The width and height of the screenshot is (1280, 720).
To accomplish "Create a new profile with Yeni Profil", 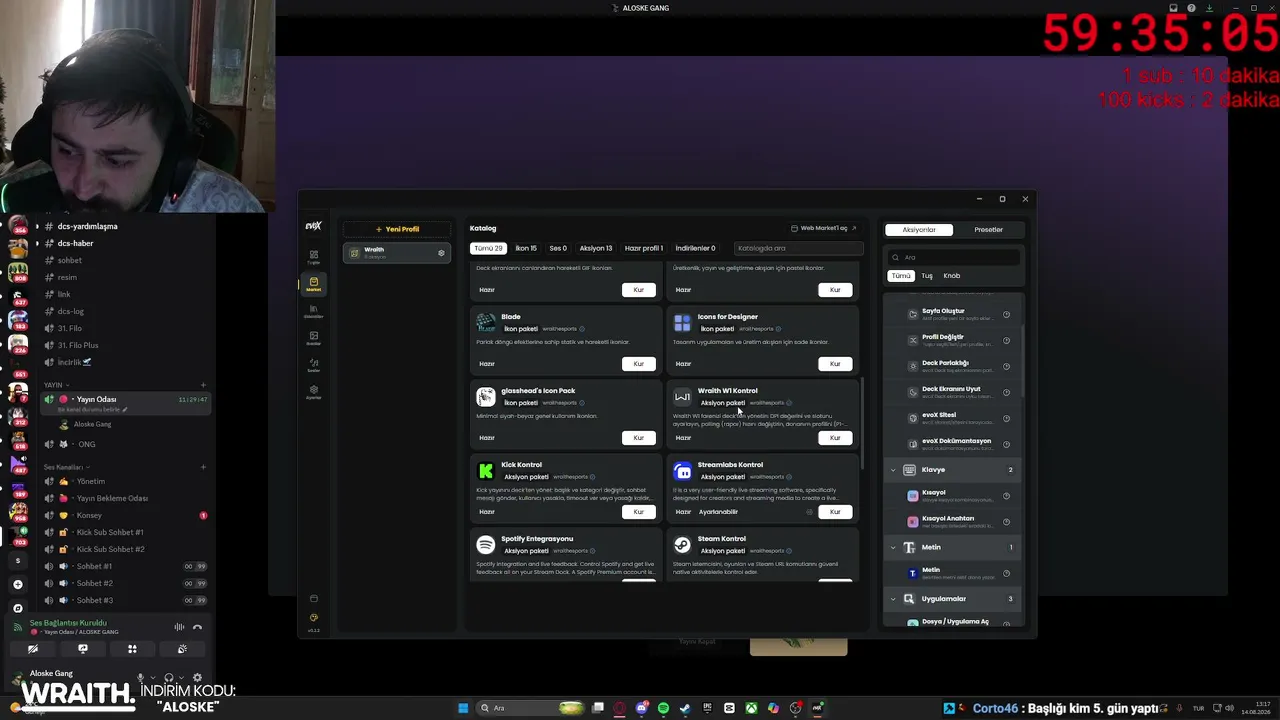I will (397, 229).
